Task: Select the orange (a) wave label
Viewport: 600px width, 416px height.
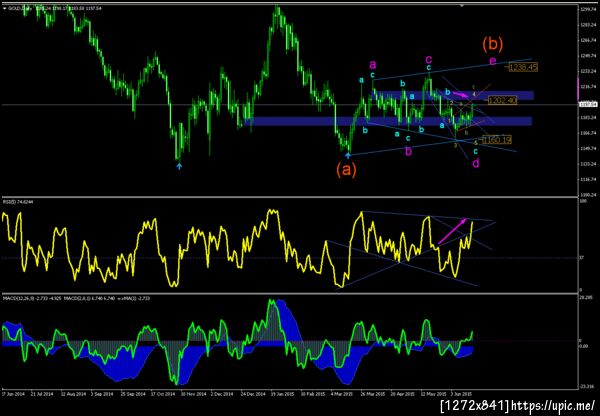Action: coord(346,169)
